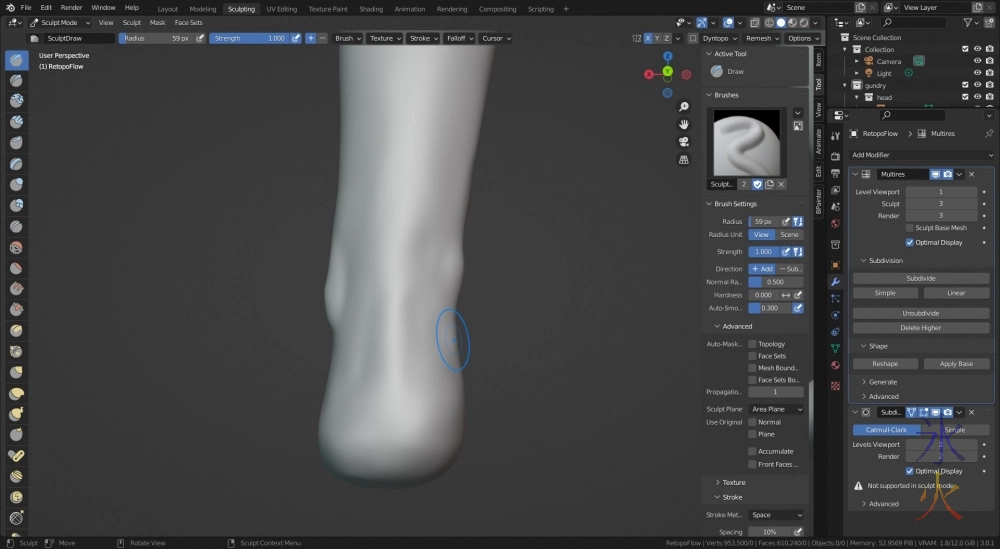Open the Sculpt Plane Area Plane dropdown
Screen dimensions: 1000x549
tap(776, 409)
